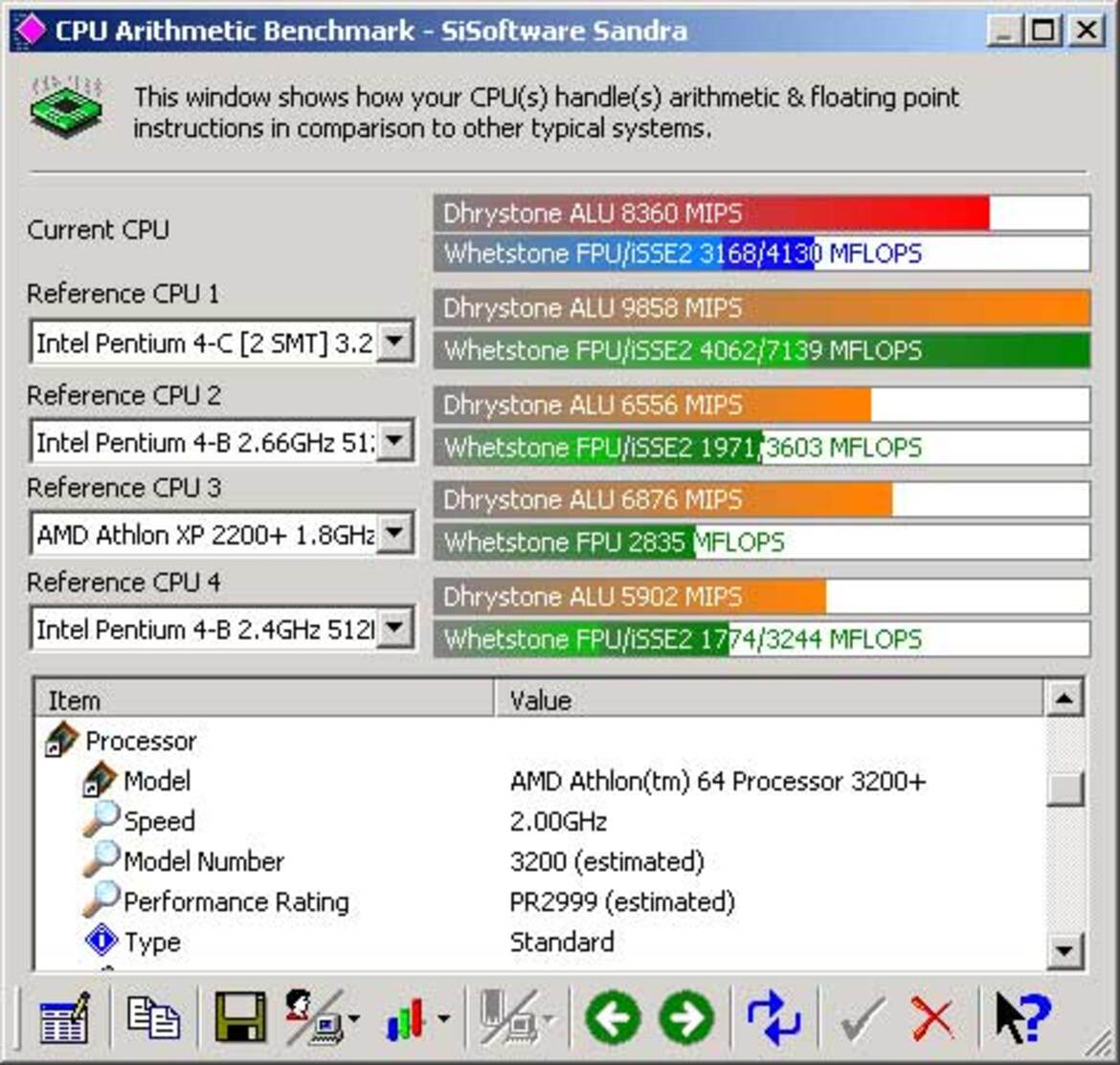Click the Dhrystone ALU 5902 MIPS bar
The width and height of the screenshot is (1120, 1065).
point(761,596)
